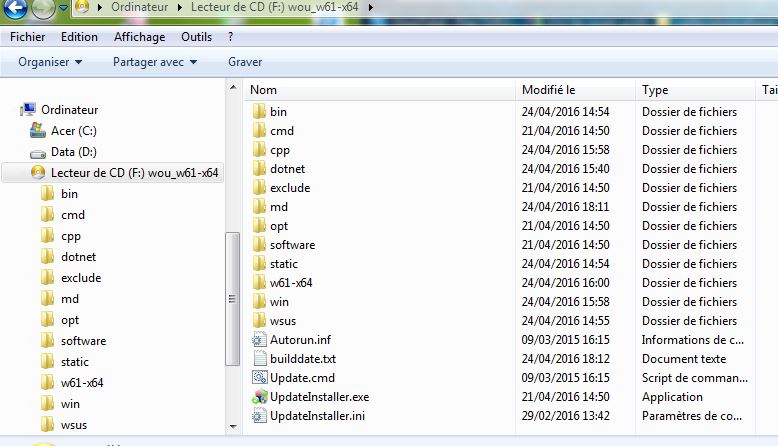Select dotnet folder icon in navigation tree
Image resolution: width=778 pixels, height=446 pixels.
pyautogui.click(x=48, y=256)
